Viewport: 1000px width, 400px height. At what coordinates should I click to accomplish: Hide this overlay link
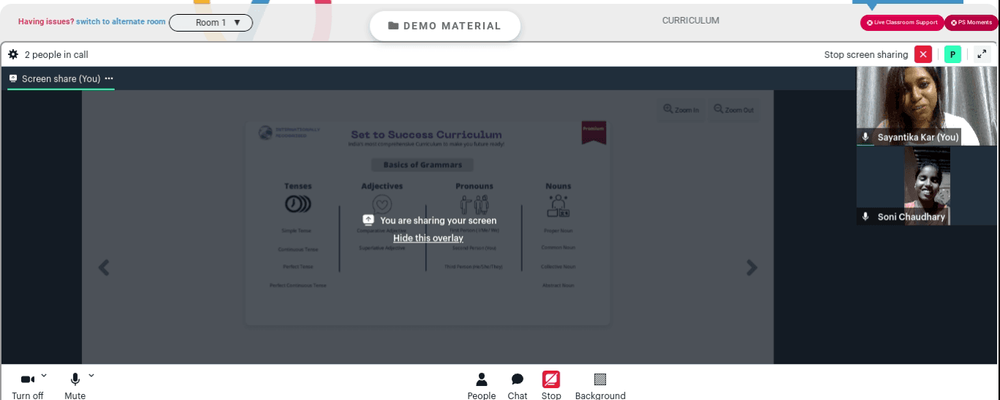pos(428,238)
